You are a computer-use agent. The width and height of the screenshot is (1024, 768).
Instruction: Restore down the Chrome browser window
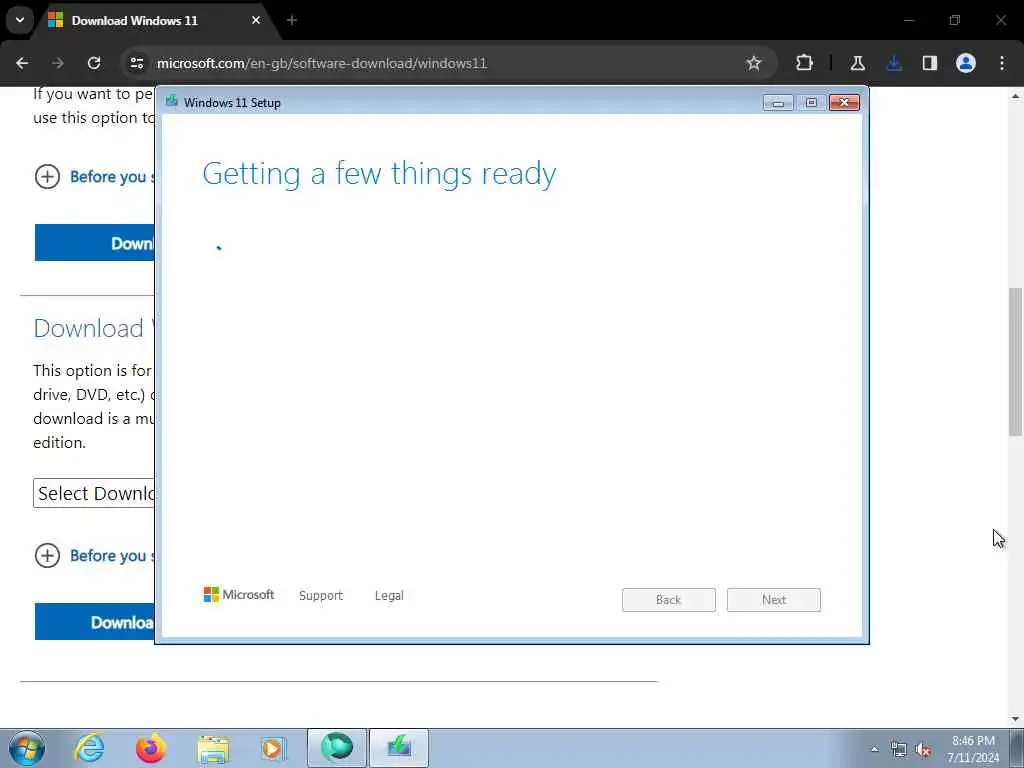955,20
